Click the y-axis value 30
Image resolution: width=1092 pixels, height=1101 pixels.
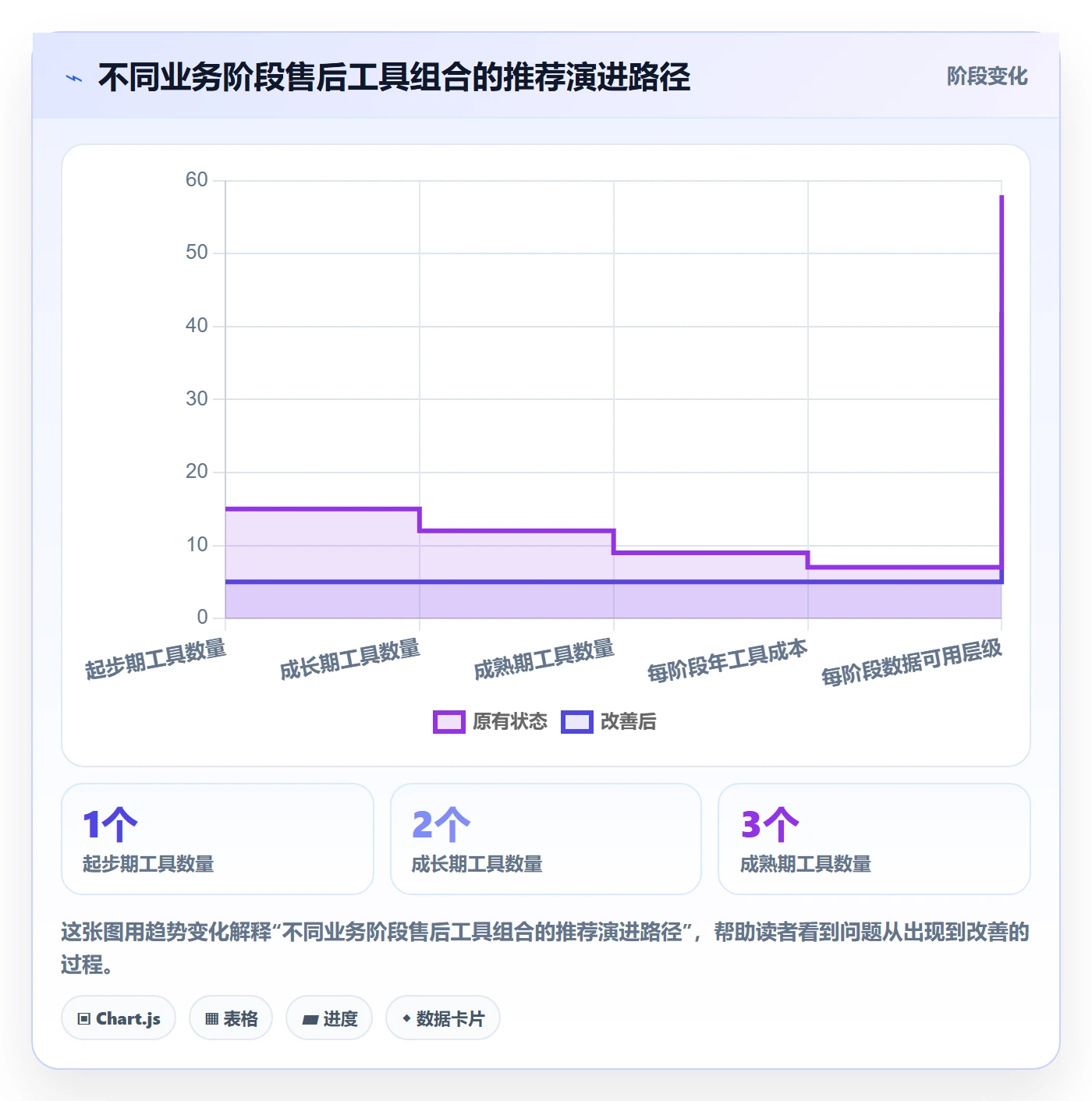(x=197, y=399)
